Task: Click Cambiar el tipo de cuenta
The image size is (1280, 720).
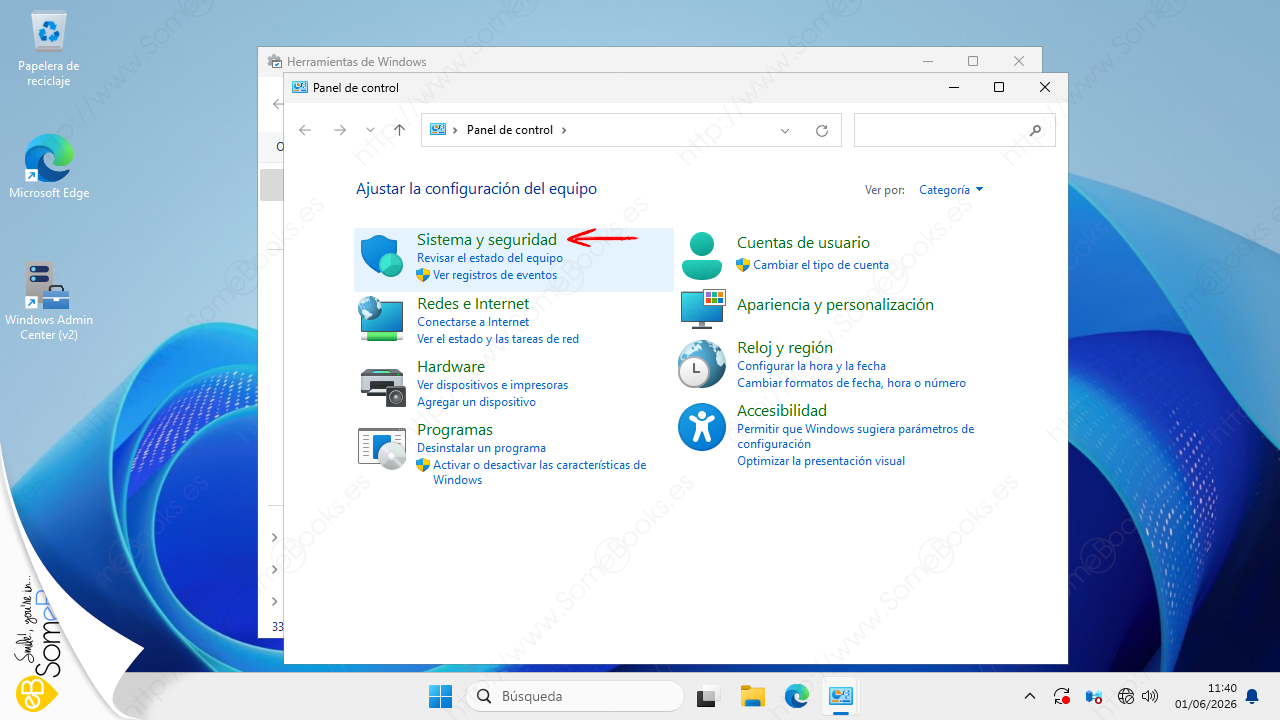Action: coord(821,265)
